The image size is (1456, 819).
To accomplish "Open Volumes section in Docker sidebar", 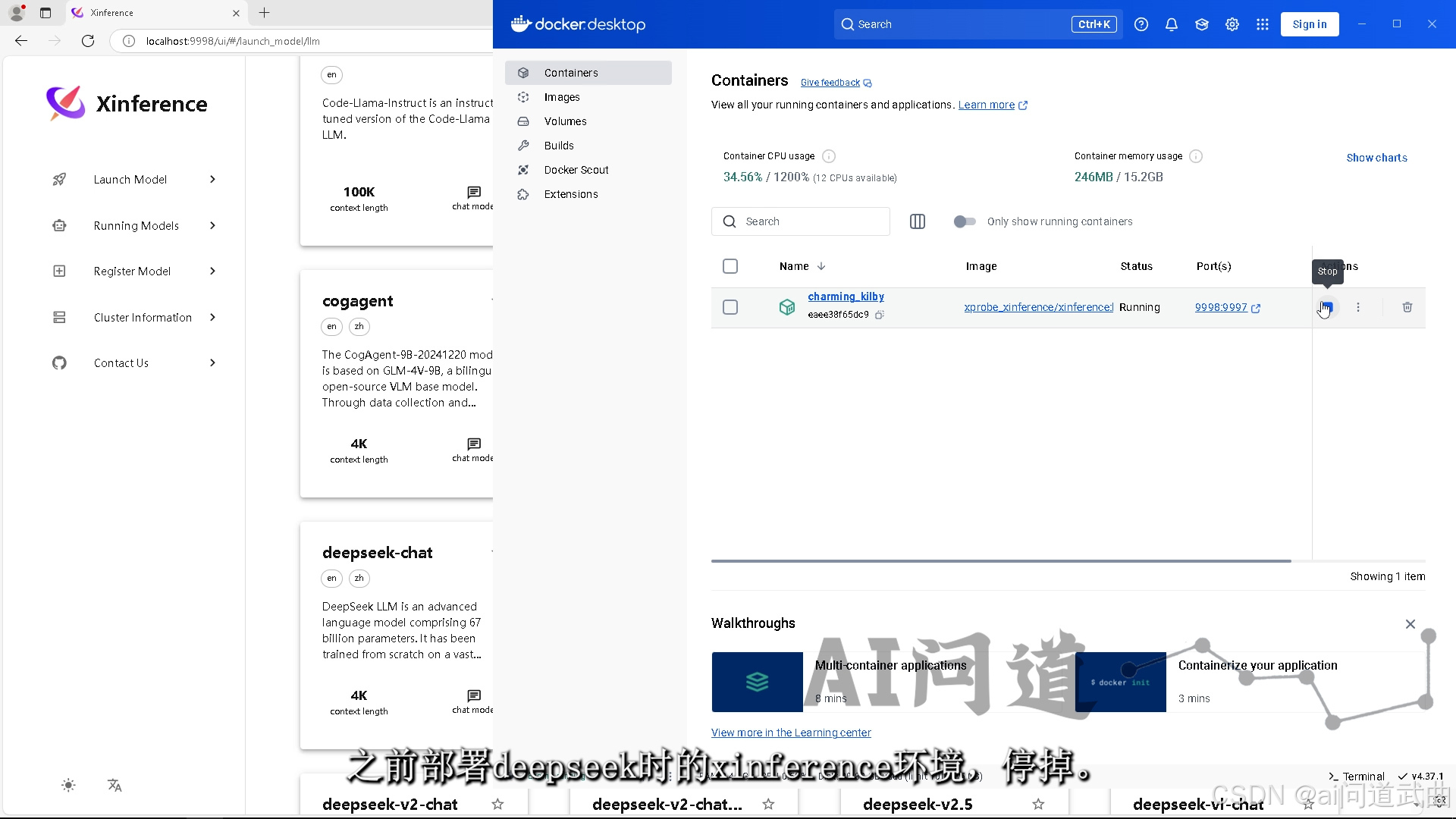I will click(x=565, y=121).
